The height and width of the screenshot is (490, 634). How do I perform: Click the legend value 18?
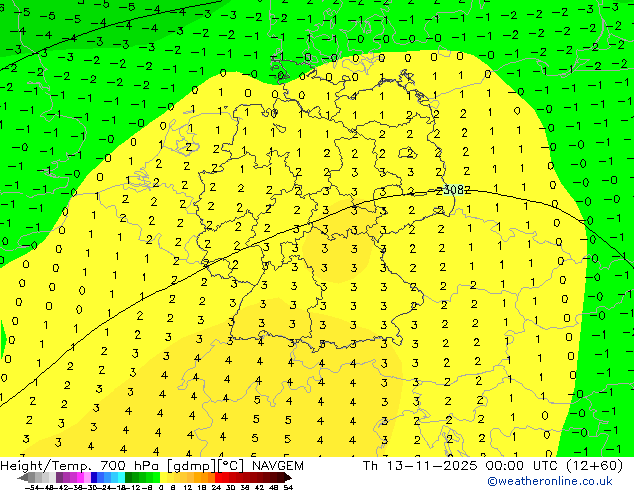[202, 487]
